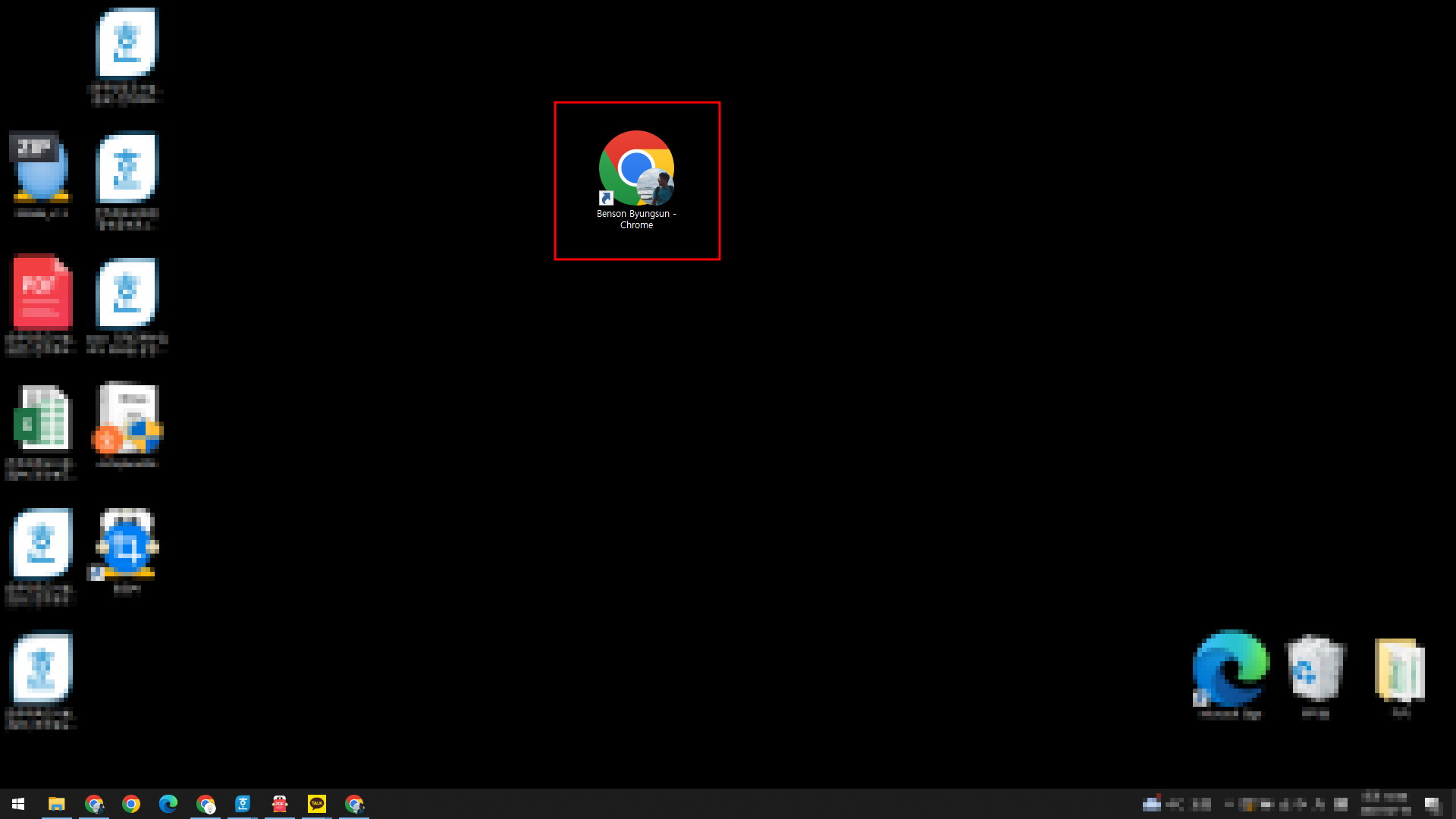The image size is (1456, 819).
Task: Click the cloud tray icon with red badge
Action: pyautogui.click(x=1152, y=803)
